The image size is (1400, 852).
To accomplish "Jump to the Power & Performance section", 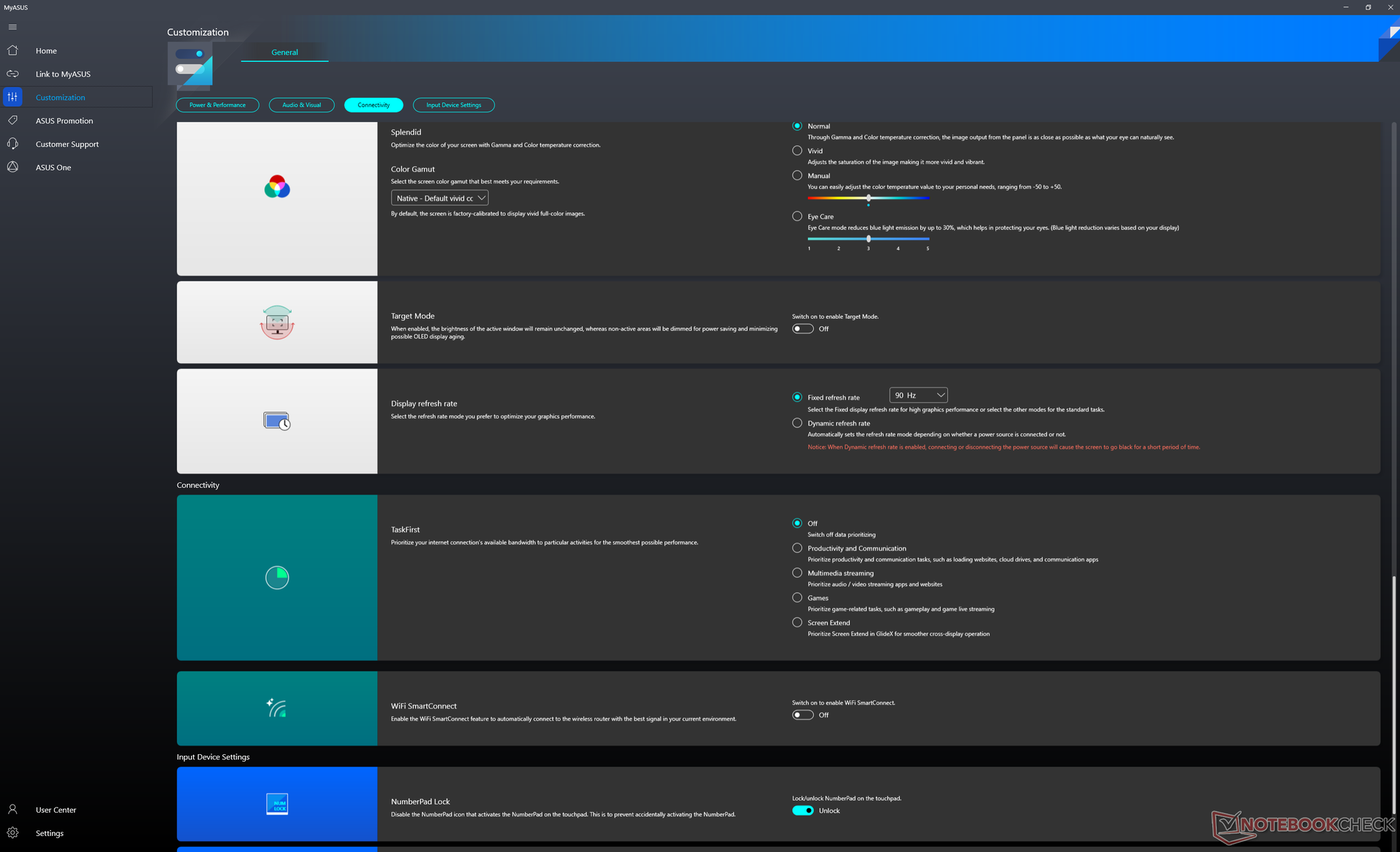I will click(x=217, y=105).
